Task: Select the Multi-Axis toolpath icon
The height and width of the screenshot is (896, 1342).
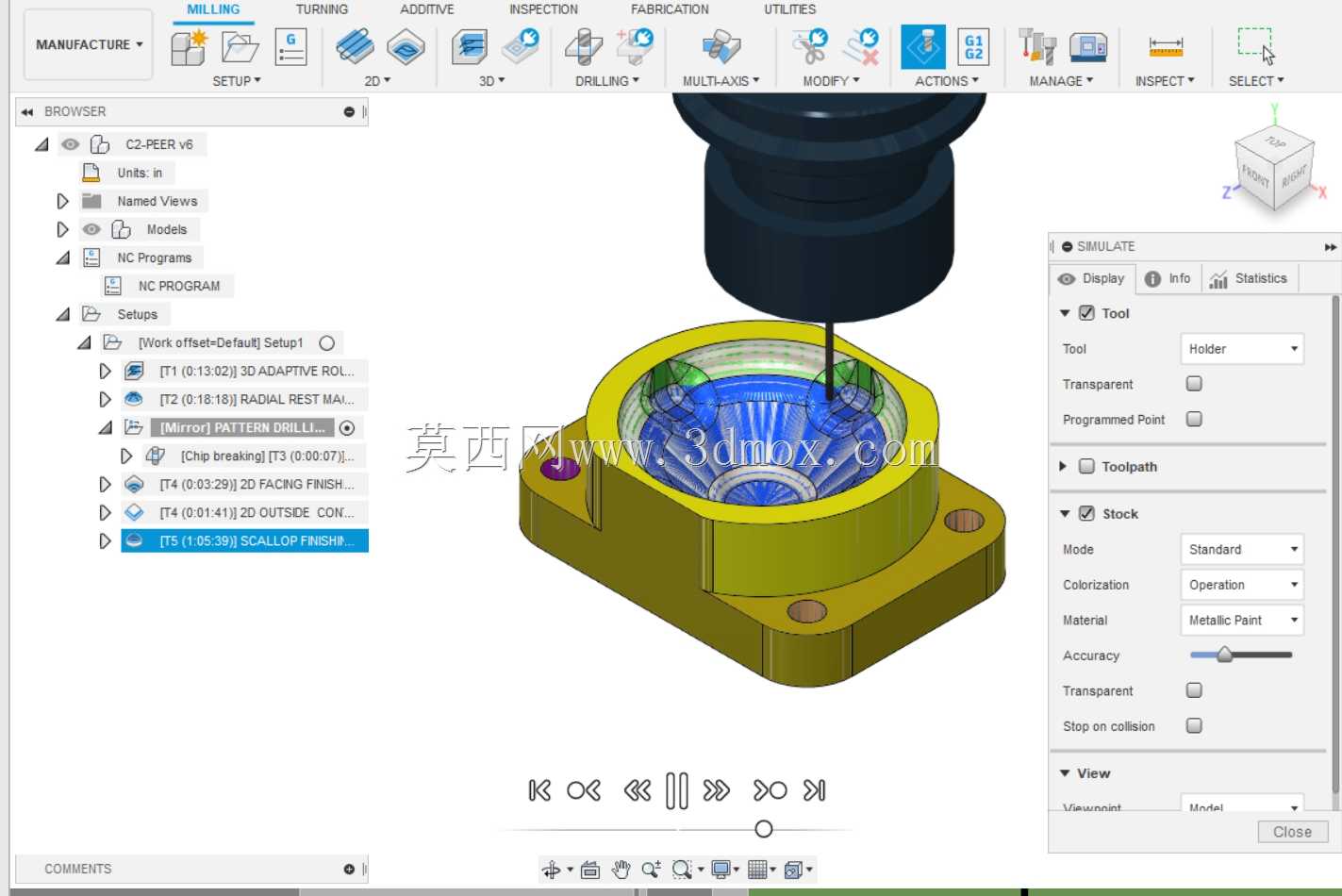Action: click(721, 46)
